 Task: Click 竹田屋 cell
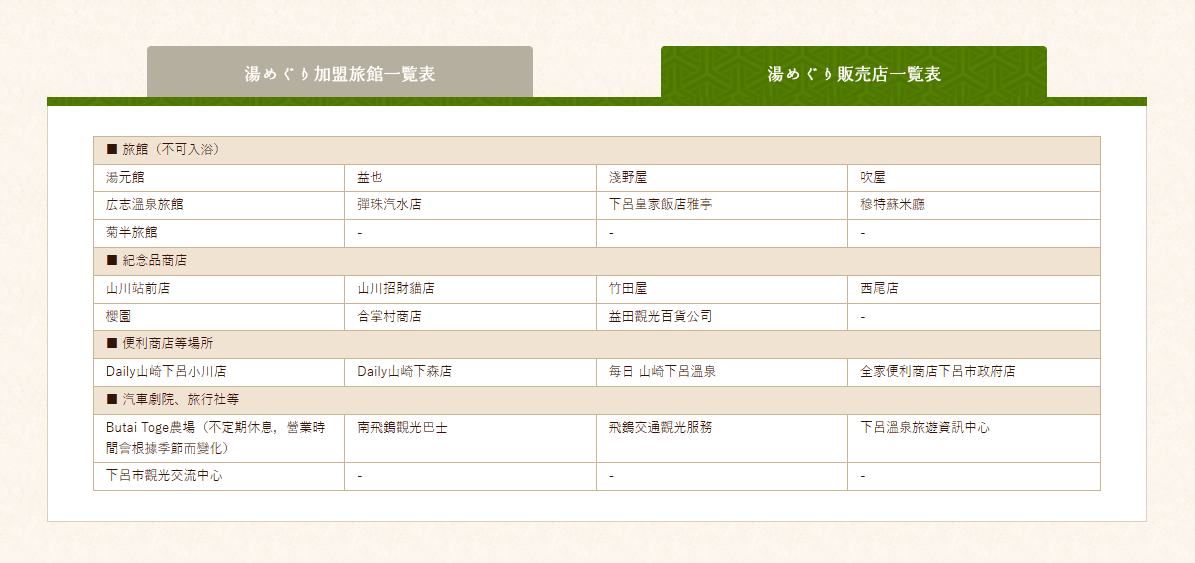[722, 289]
